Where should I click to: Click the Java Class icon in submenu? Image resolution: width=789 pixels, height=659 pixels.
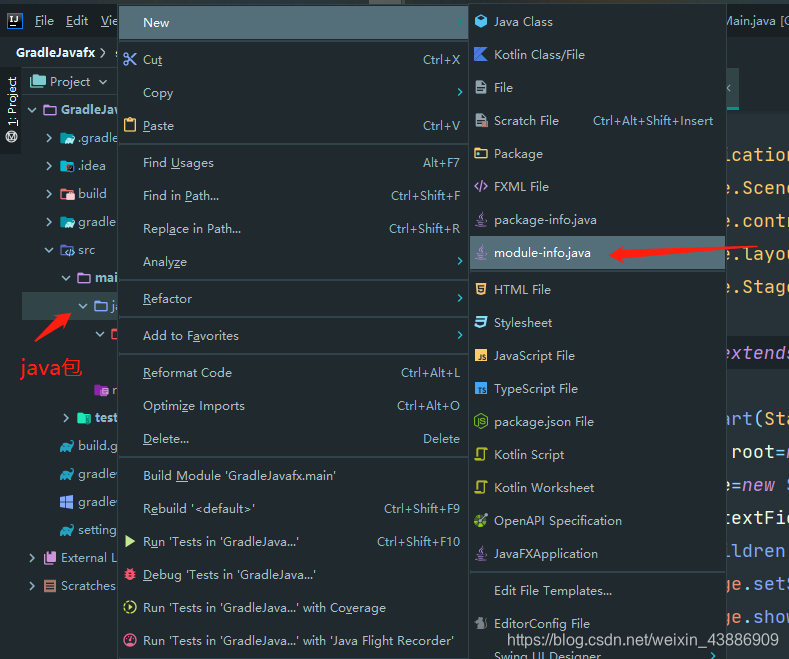click(481, 21)
